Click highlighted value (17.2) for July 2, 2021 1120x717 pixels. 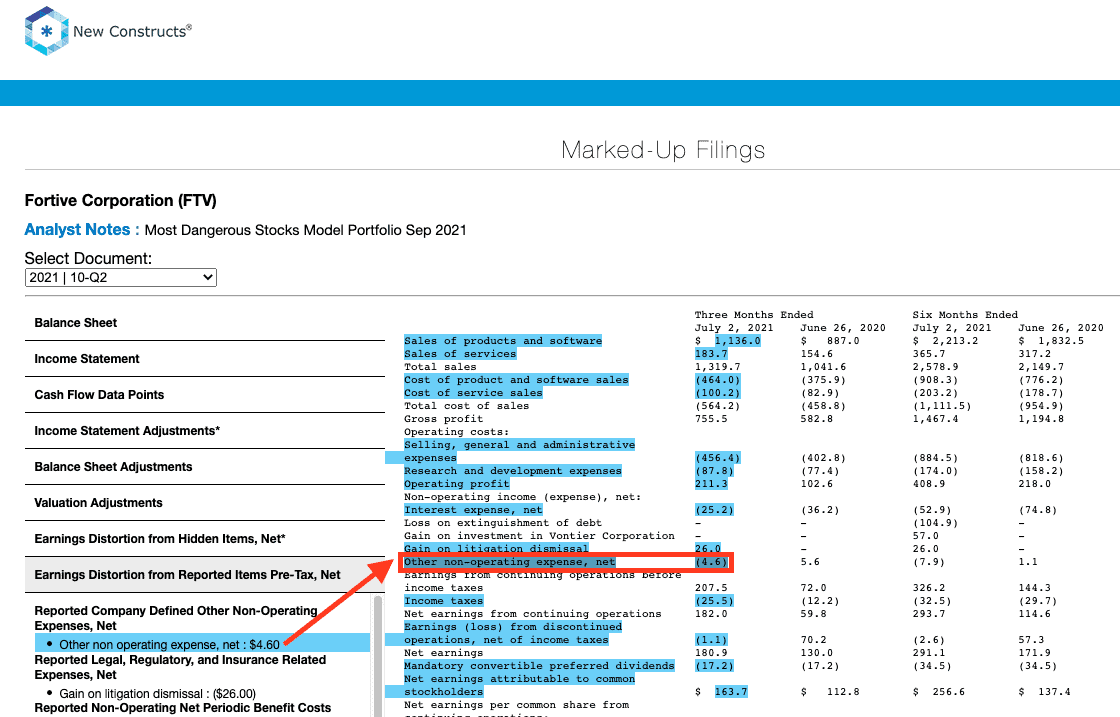pos(714,666)
